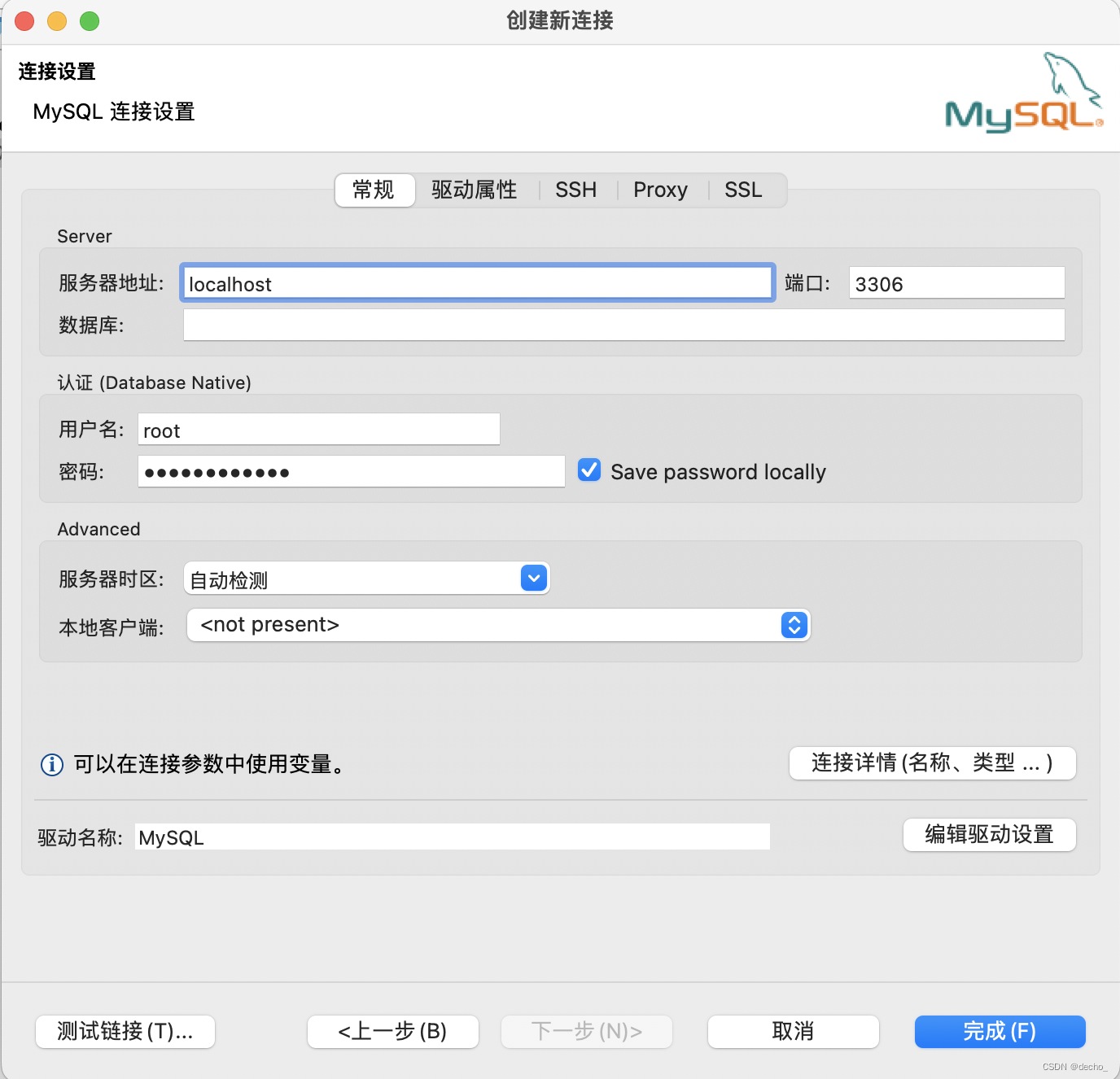Click <上一步 to go back

[x=392, y=1031]
